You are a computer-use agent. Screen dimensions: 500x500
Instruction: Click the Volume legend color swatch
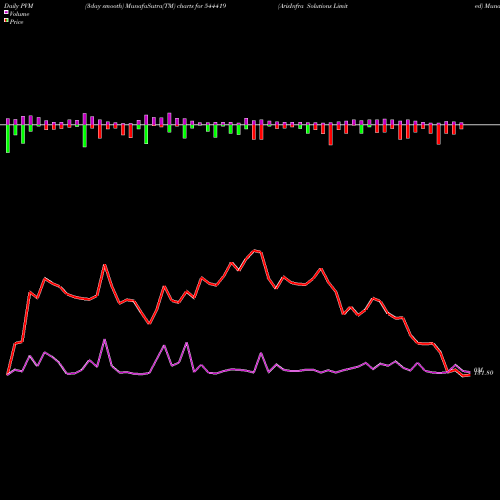[6, 12]
